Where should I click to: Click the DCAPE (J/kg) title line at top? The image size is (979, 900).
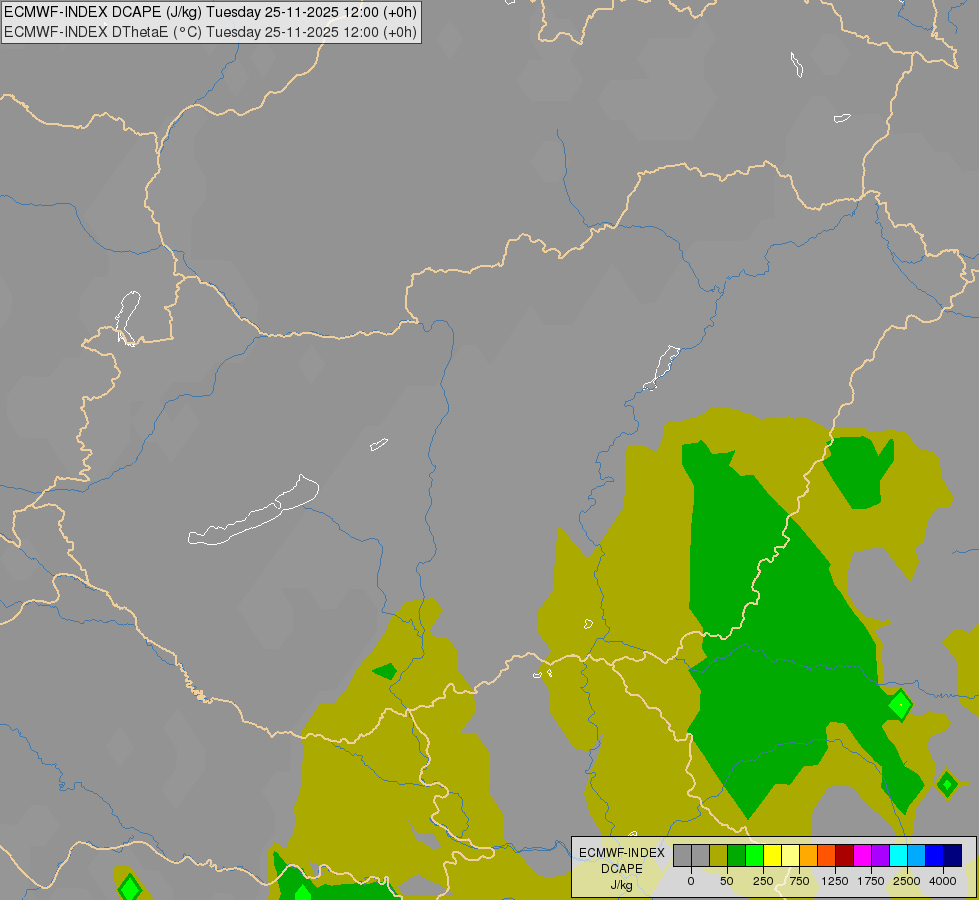click(x=210, y=12)
